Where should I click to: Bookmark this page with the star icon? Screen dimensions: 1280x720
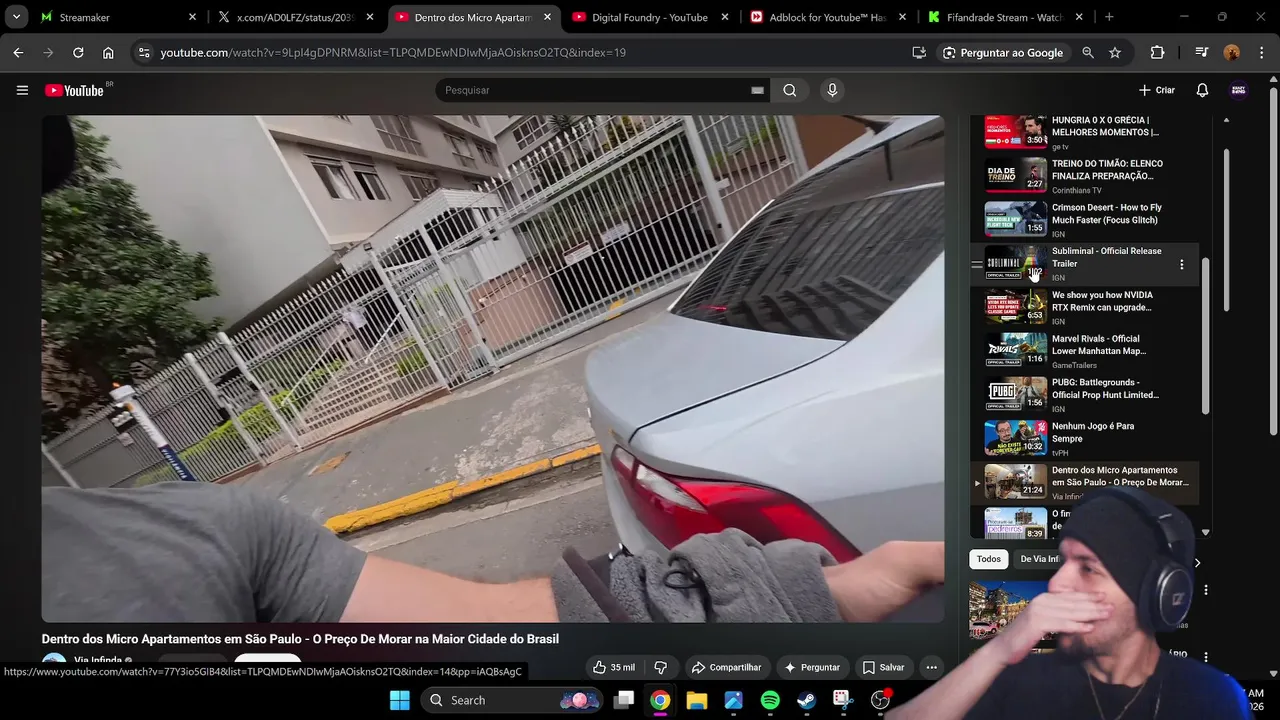point(1115,52)
